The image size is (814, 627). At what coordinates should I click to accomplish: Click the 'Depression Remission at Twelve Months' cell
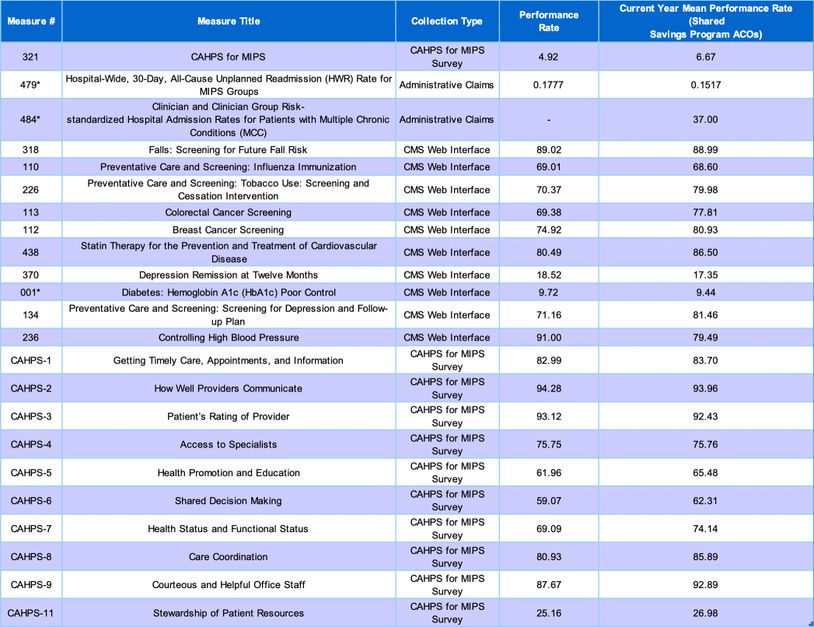point(228,275)
